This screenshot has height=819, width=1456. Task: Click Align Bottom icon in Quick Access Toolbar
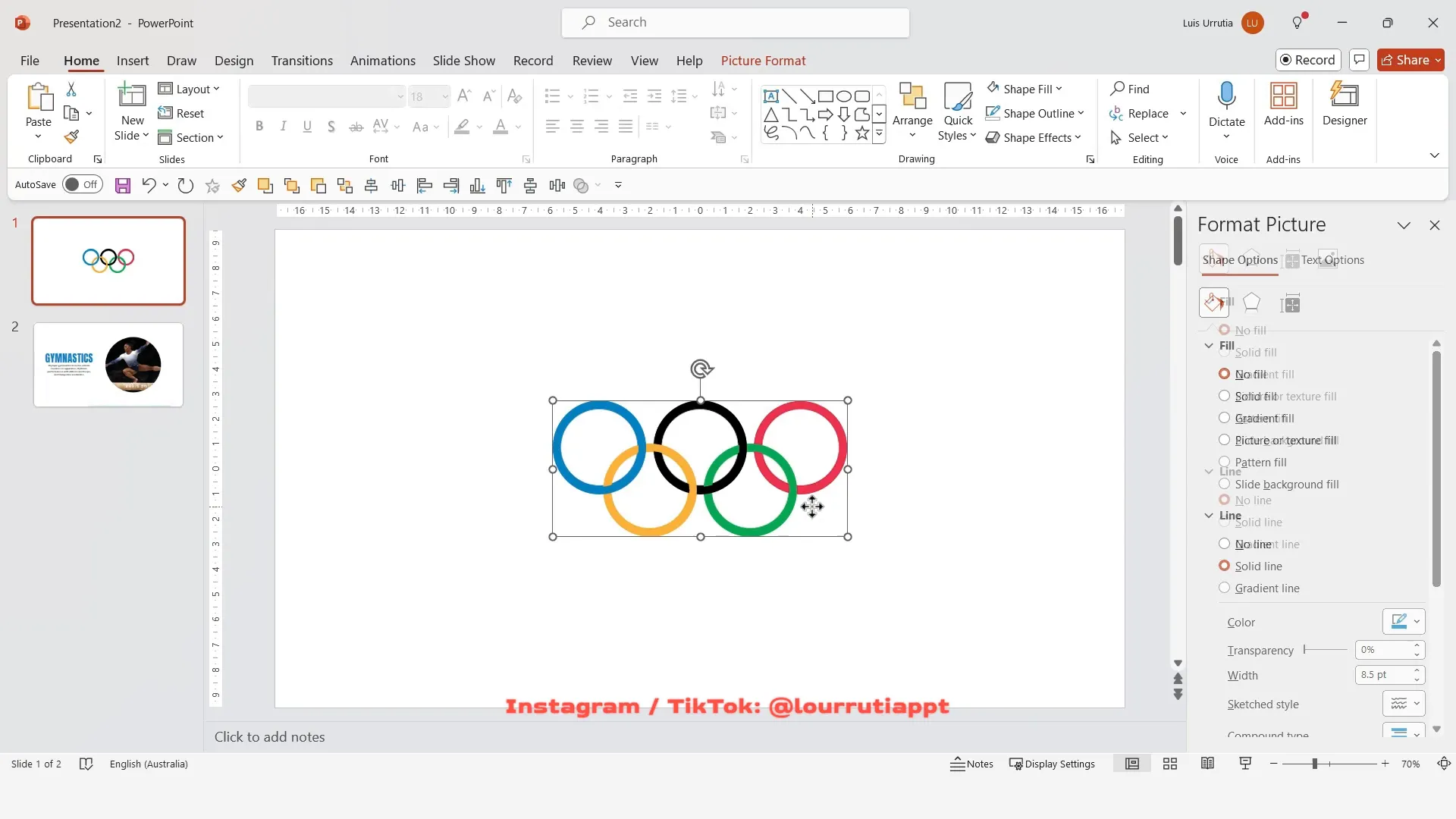(478, 186)
